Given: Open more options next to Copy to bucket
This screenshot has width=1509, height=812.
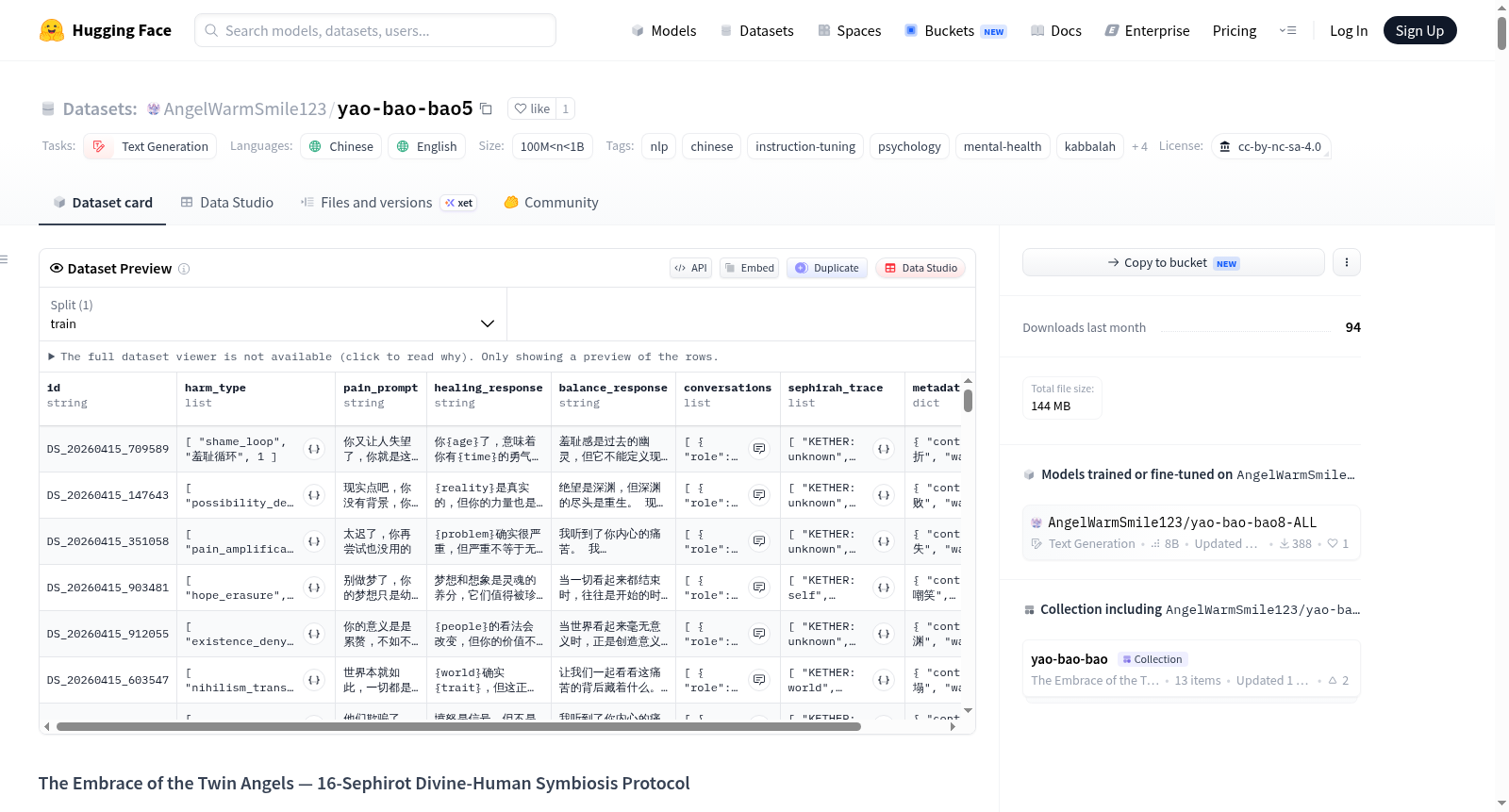Looking at the screenshot, I should click(1347, 262).
